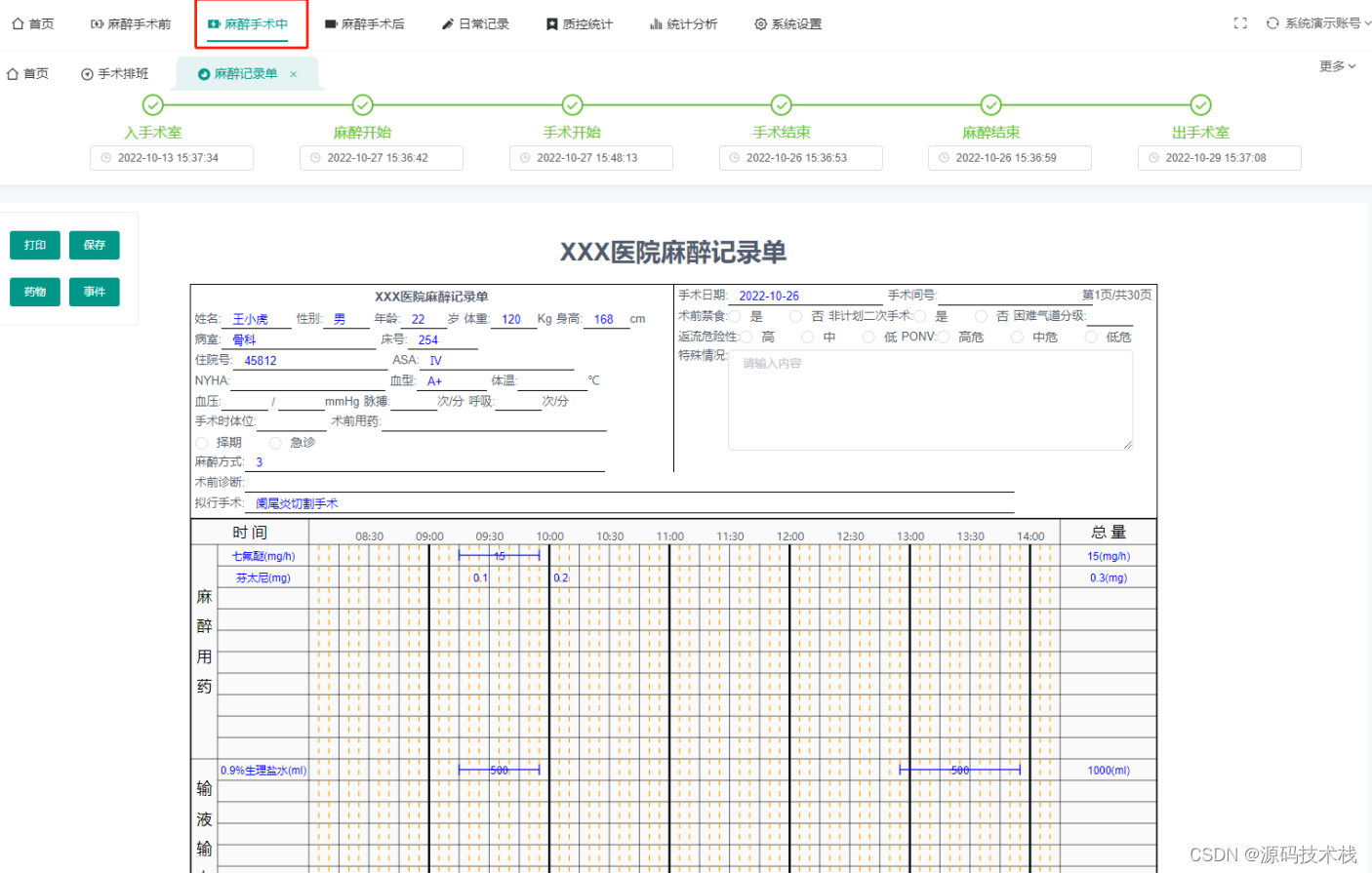Click the 事件 button
The image size is (1372, 873).
[x=95, y=292]
